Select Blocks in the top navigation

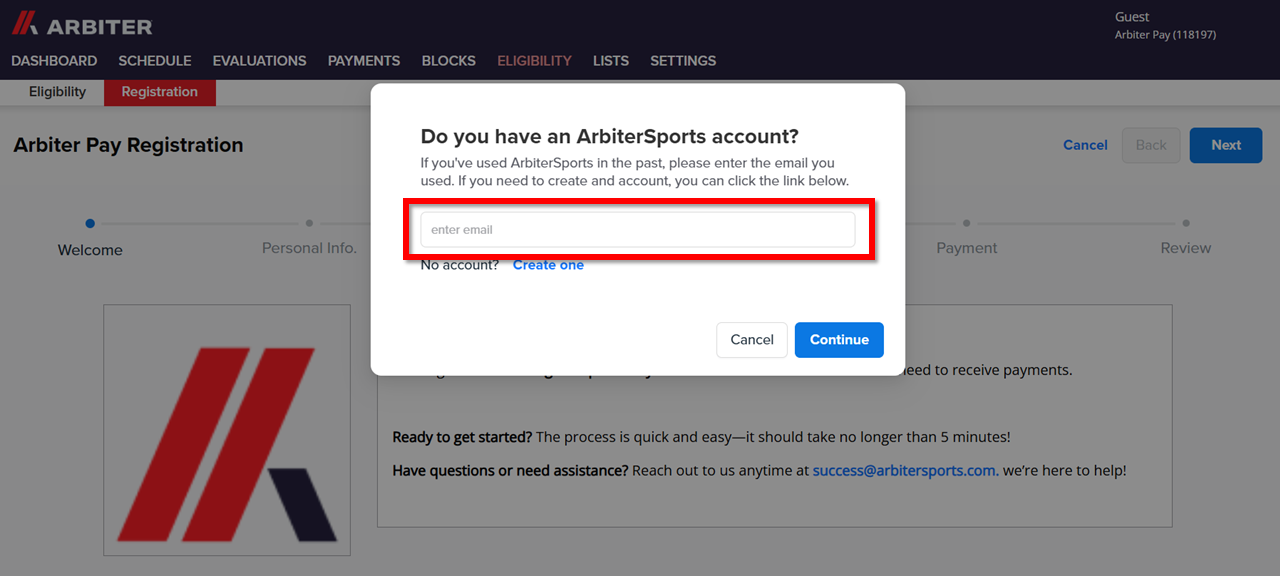pos(449,61)
